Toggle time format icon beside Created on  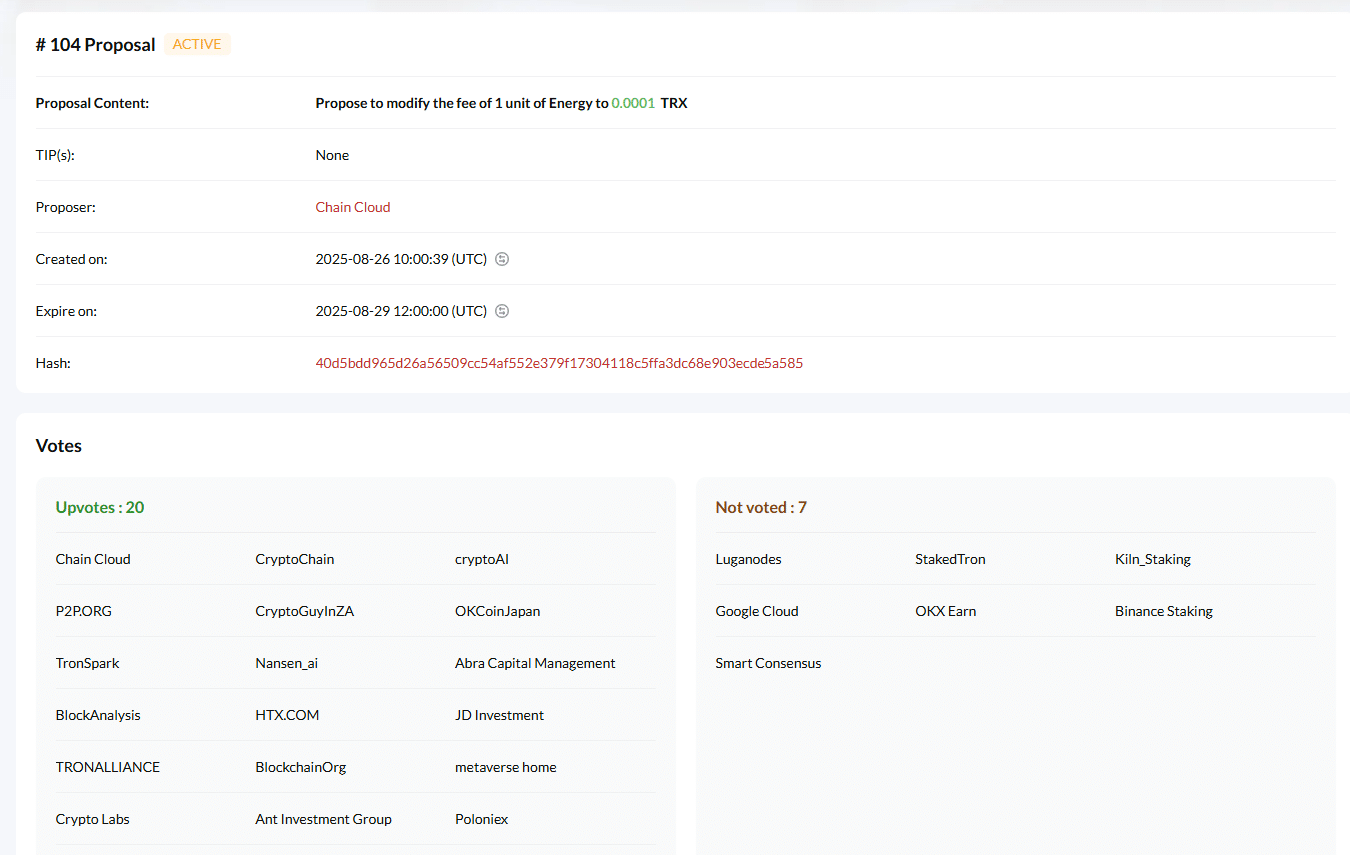(x=503, y=259)
